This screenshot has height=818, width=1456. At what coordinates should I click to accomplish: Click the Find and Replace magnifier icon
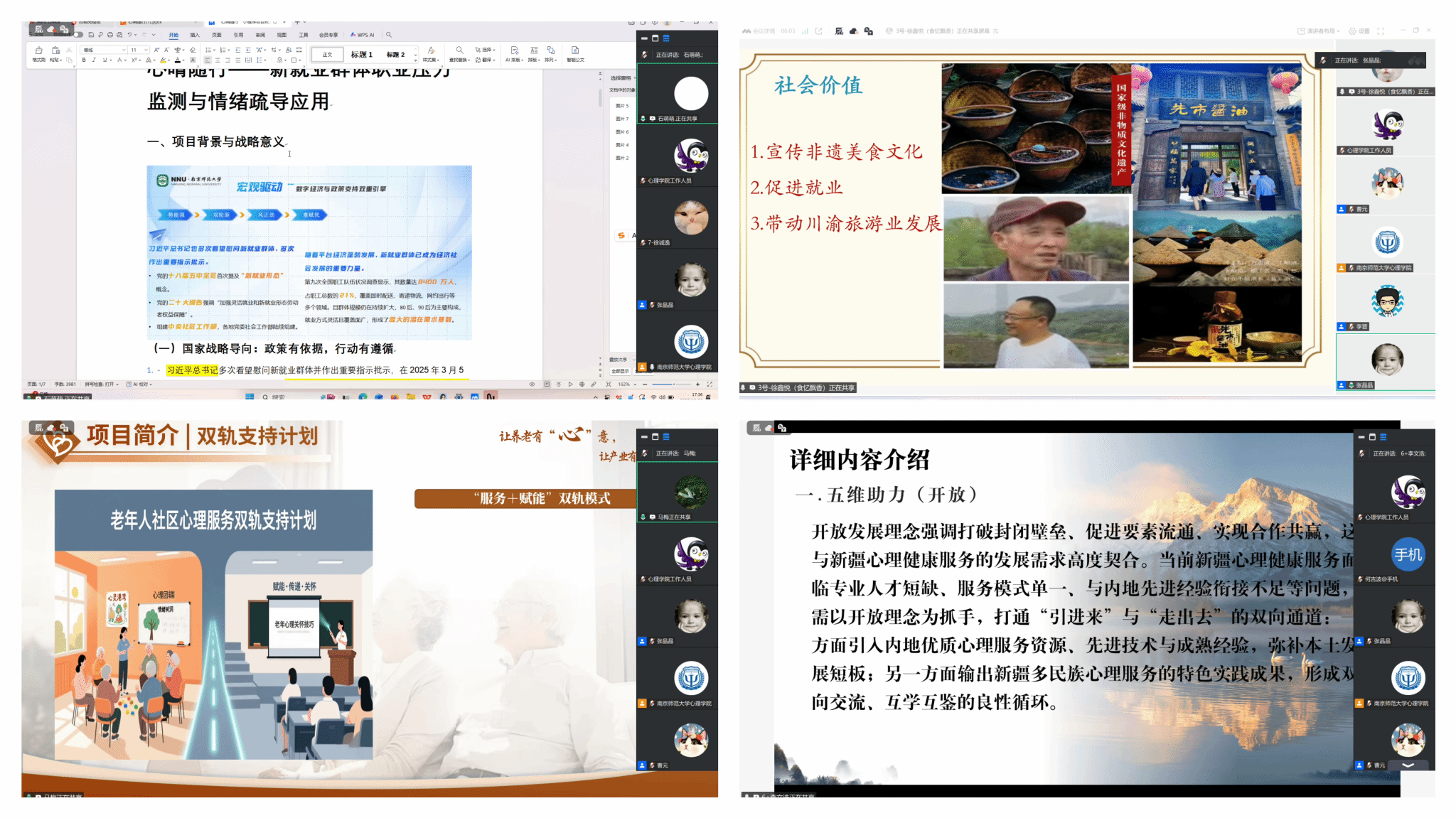pyautogui.click(x=459, y=51)
